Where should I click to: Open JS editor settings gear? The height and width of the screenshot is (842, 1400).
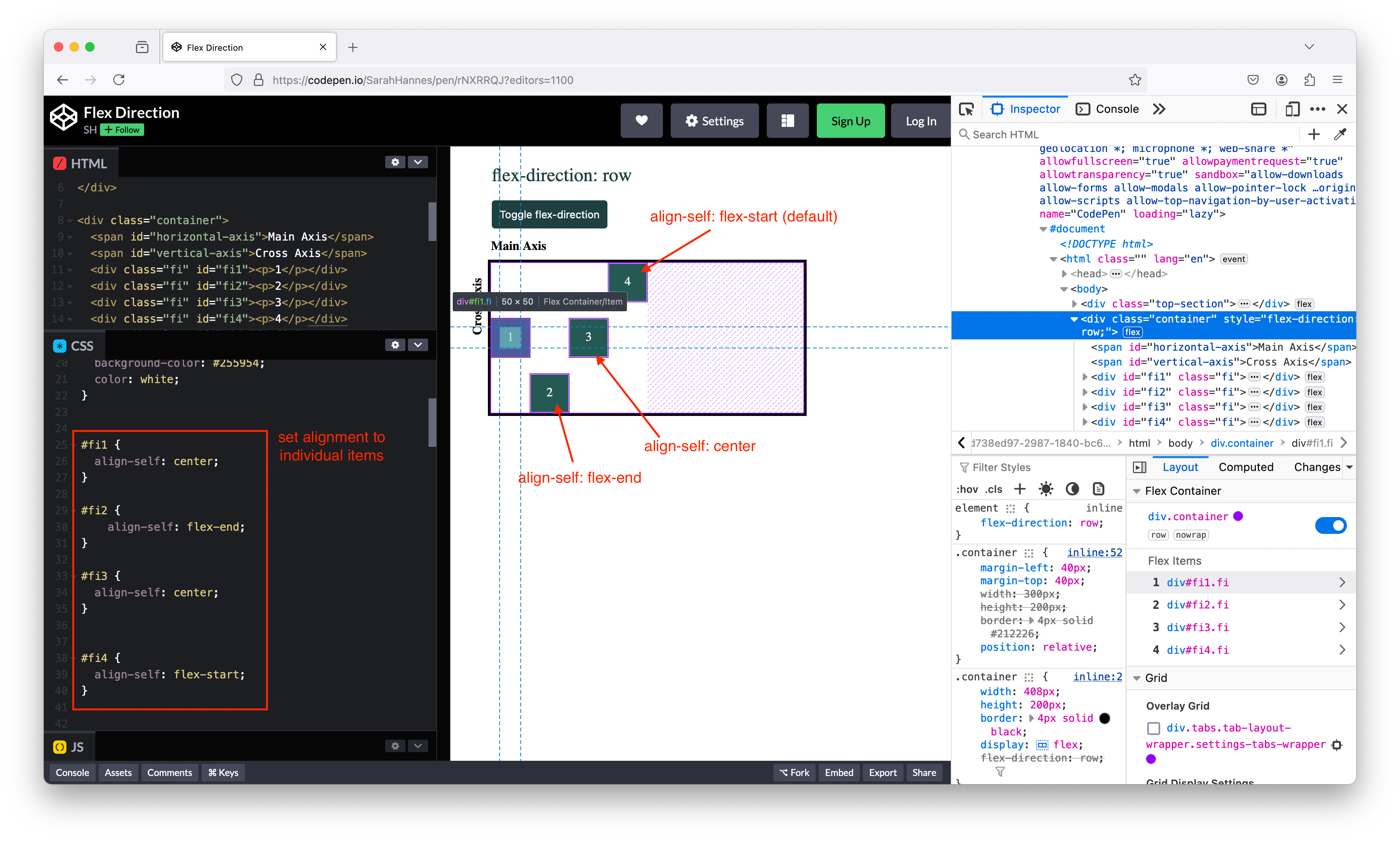point(395,746)
